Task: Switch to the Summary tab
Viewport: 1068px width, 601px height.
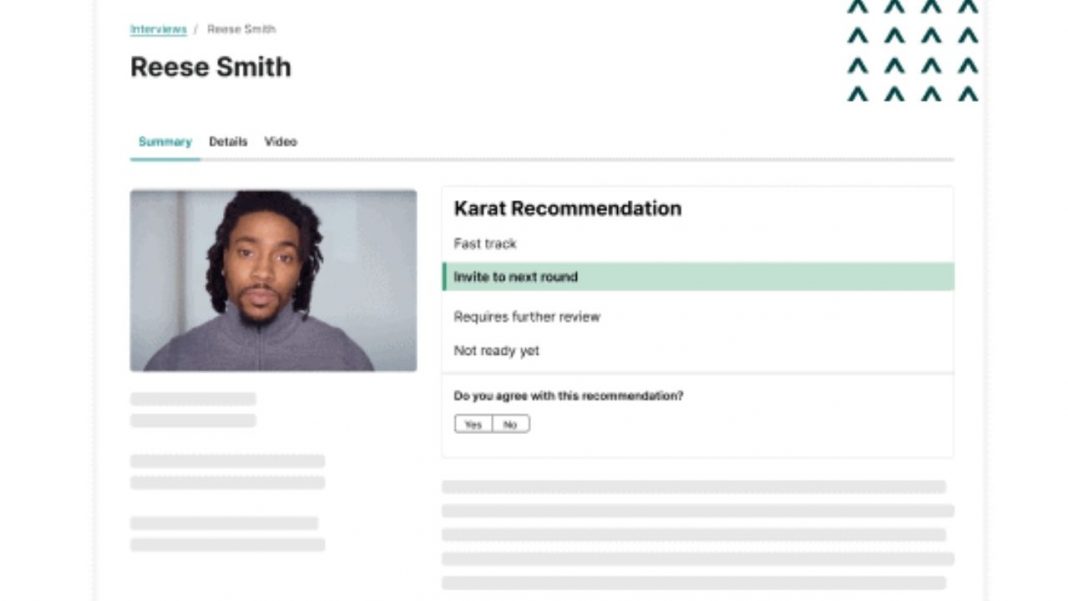Action: [x=165, y=142]
